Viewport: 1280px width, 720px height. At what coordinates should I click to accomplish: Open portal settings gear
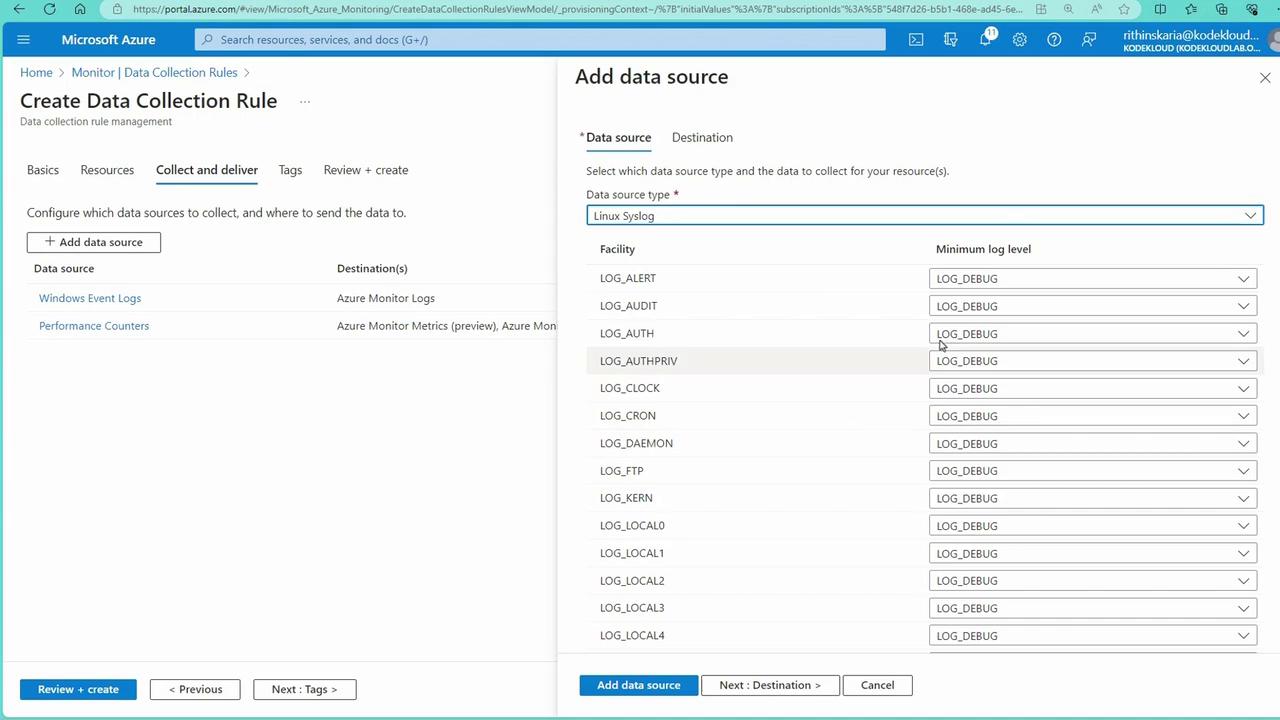tap(1019, 40)
